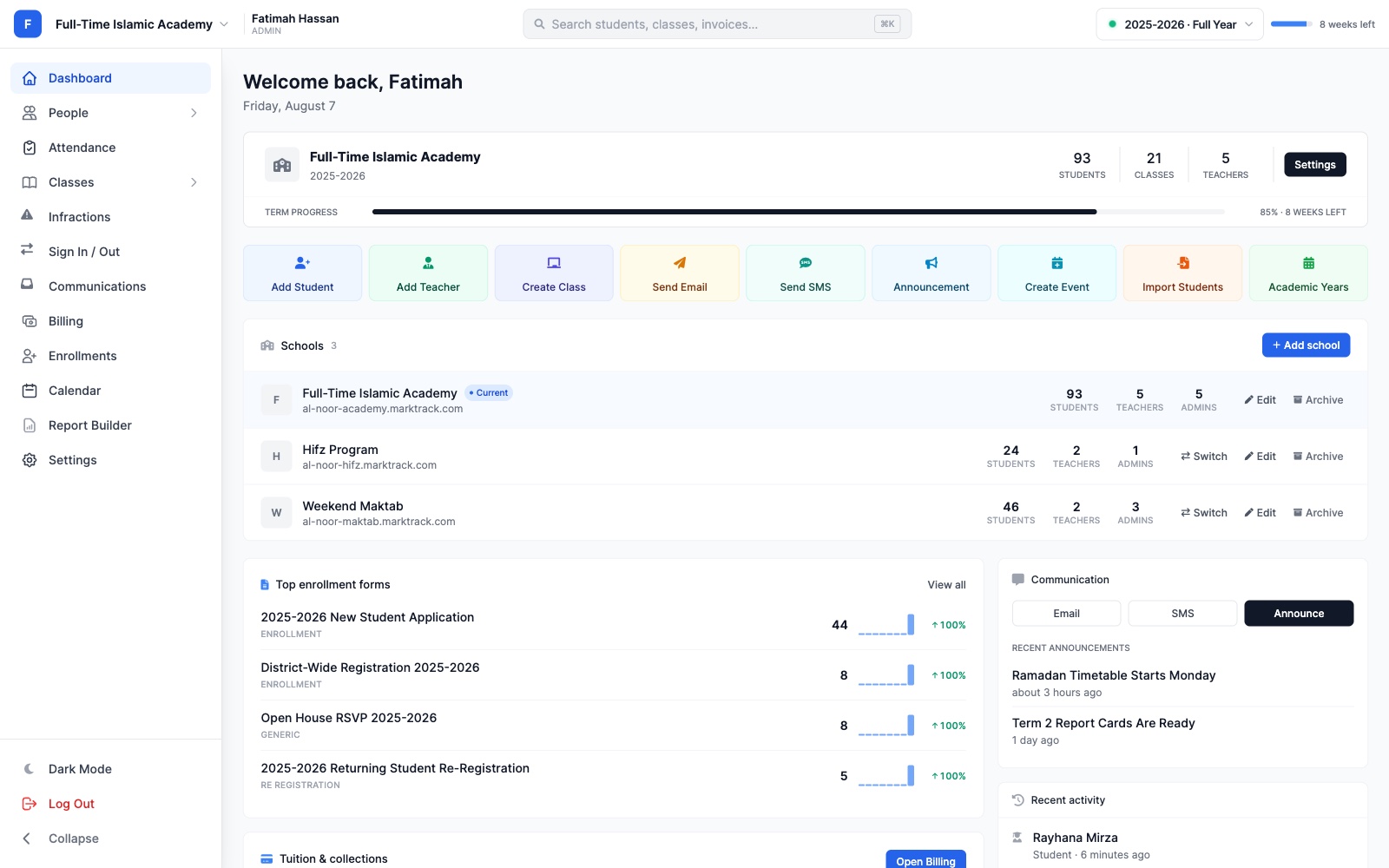
Task: Edit the Weekend Maktab school
Action: coord(1260,513)
